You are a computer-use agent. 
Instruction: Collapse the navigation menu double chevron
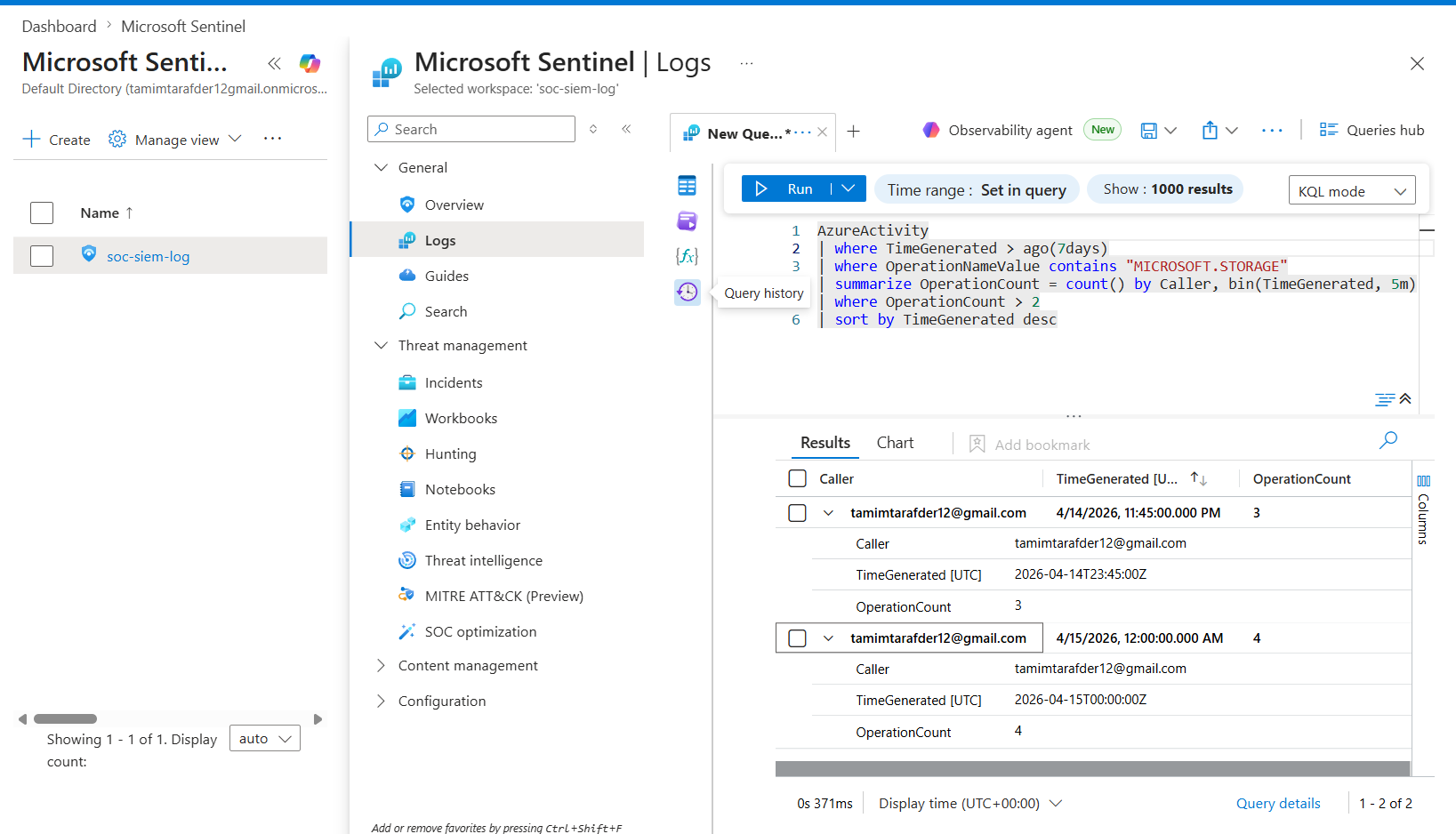click(x=626, y=129)
